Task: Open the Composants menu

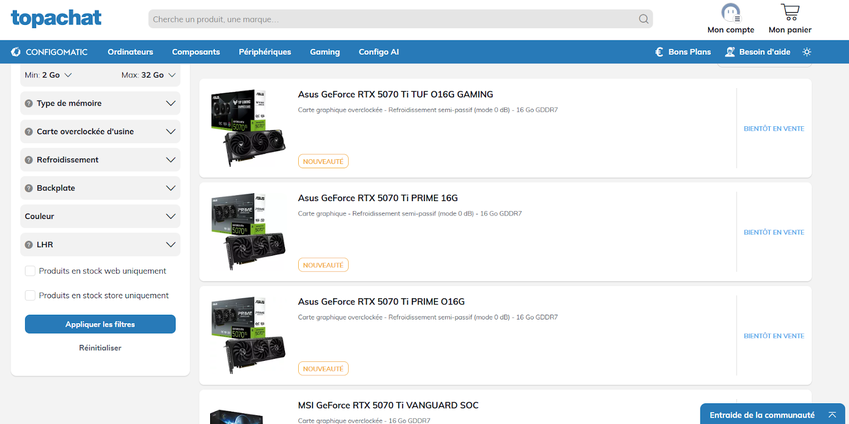Action: point(196,52)
